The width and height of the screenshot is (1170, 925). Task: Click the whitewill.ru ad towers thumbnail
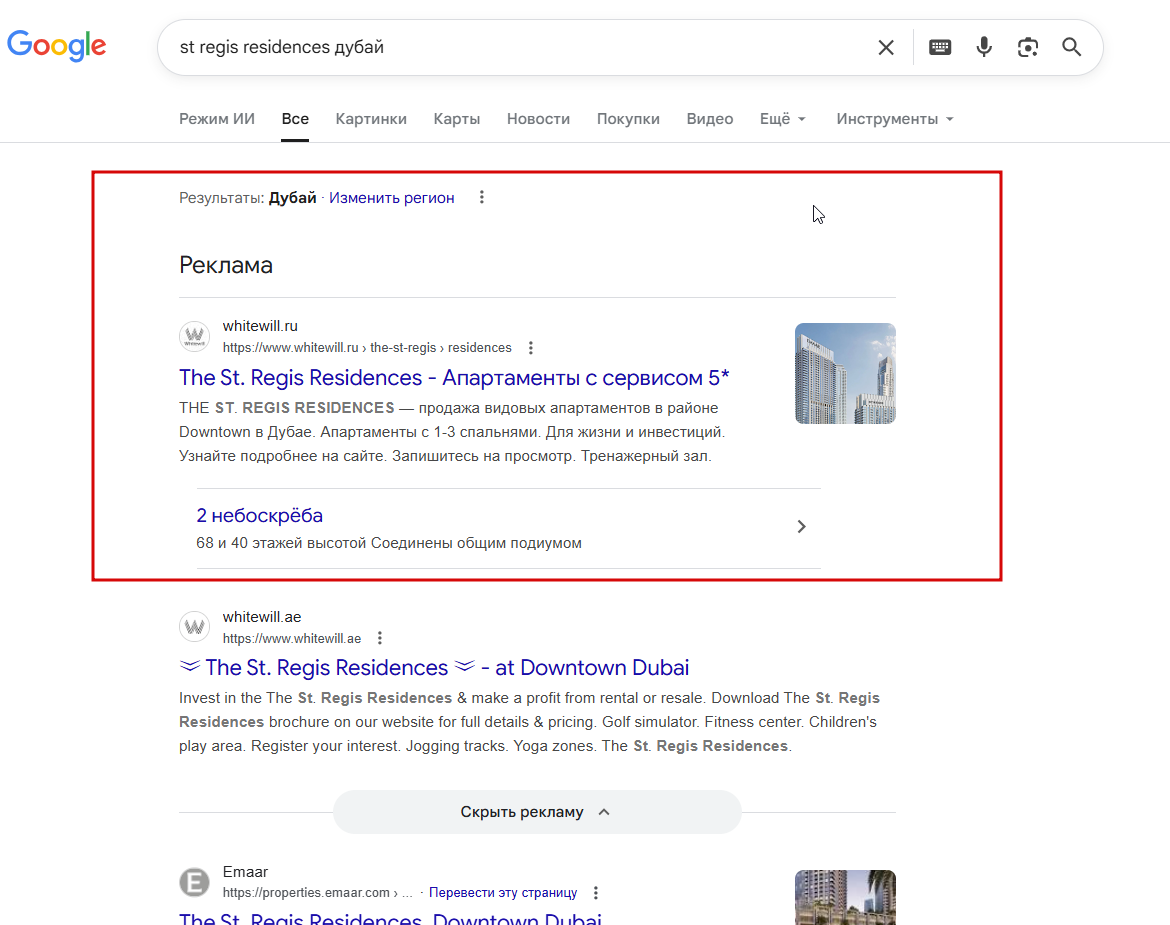pos(845,373)
